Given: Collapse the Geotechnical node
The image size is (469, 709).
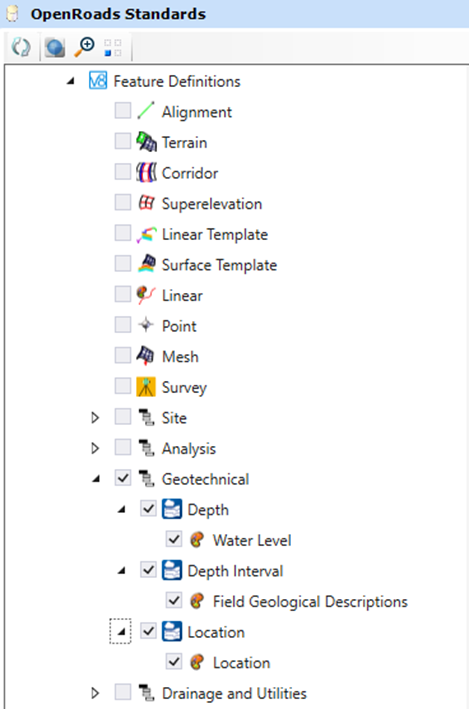Looking at the screenshot, I should click(x=96, y=479).
